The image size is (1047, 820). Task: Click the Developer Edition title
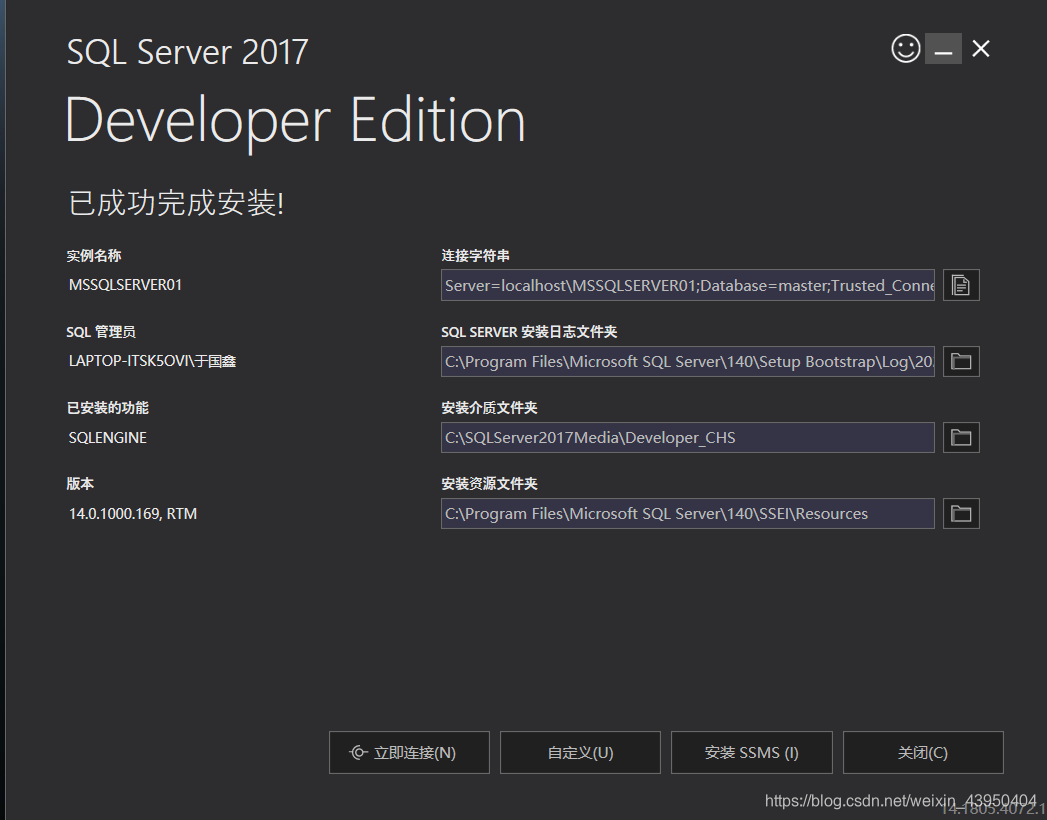click(x=296, y=121)
